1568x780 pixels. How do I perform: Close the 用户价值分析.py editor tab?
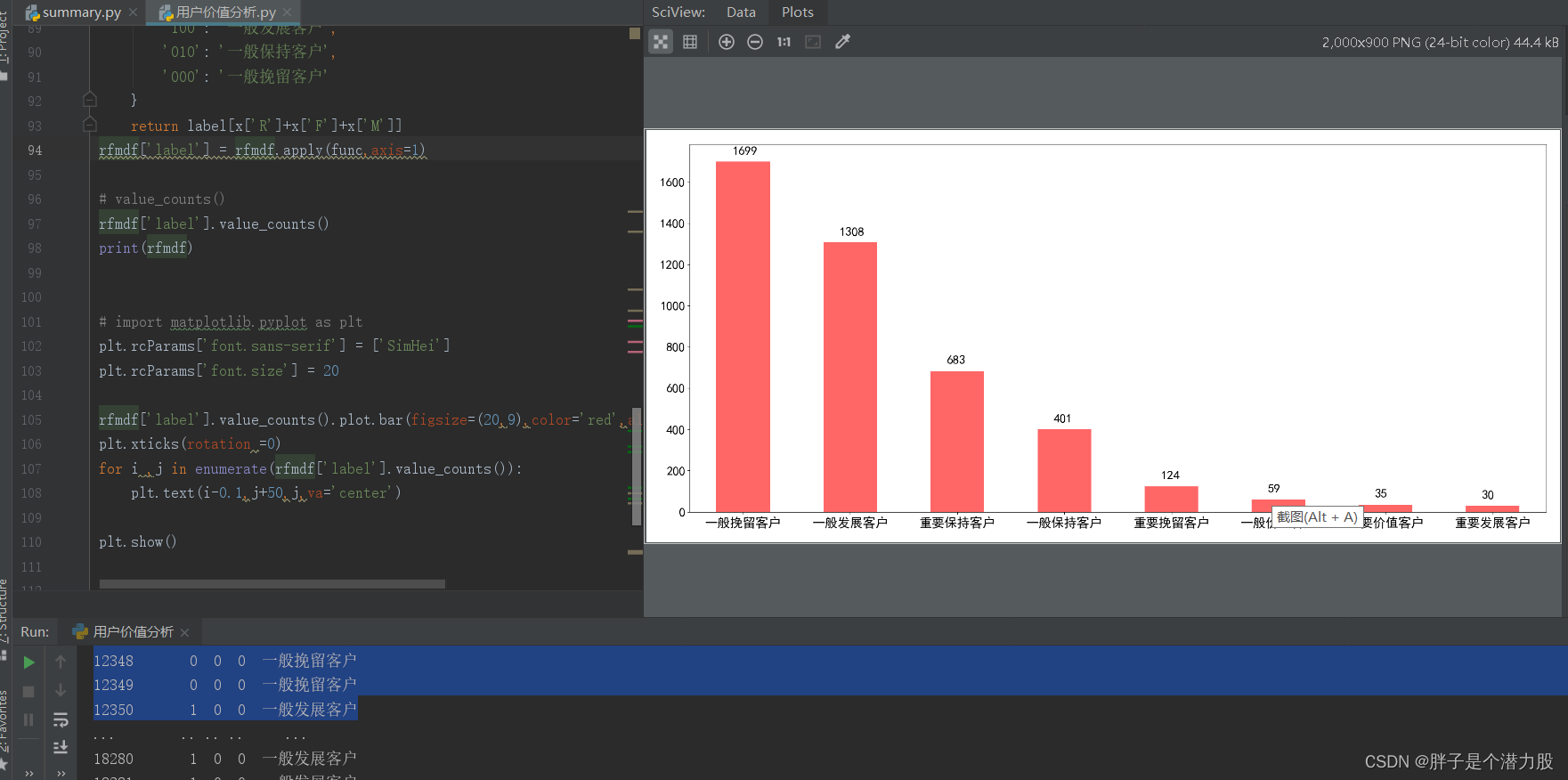[287, 12]
